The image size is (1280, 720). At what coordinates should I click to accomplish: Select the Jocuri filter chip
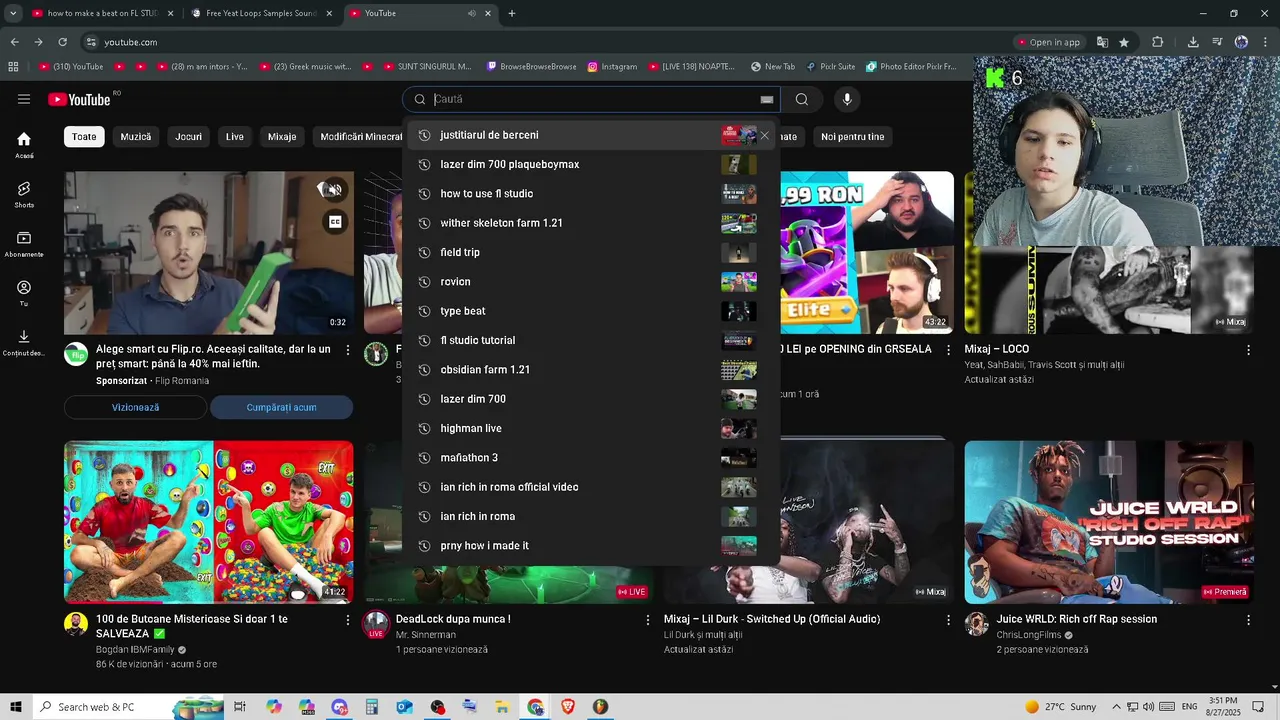click(x=188, y=137)
